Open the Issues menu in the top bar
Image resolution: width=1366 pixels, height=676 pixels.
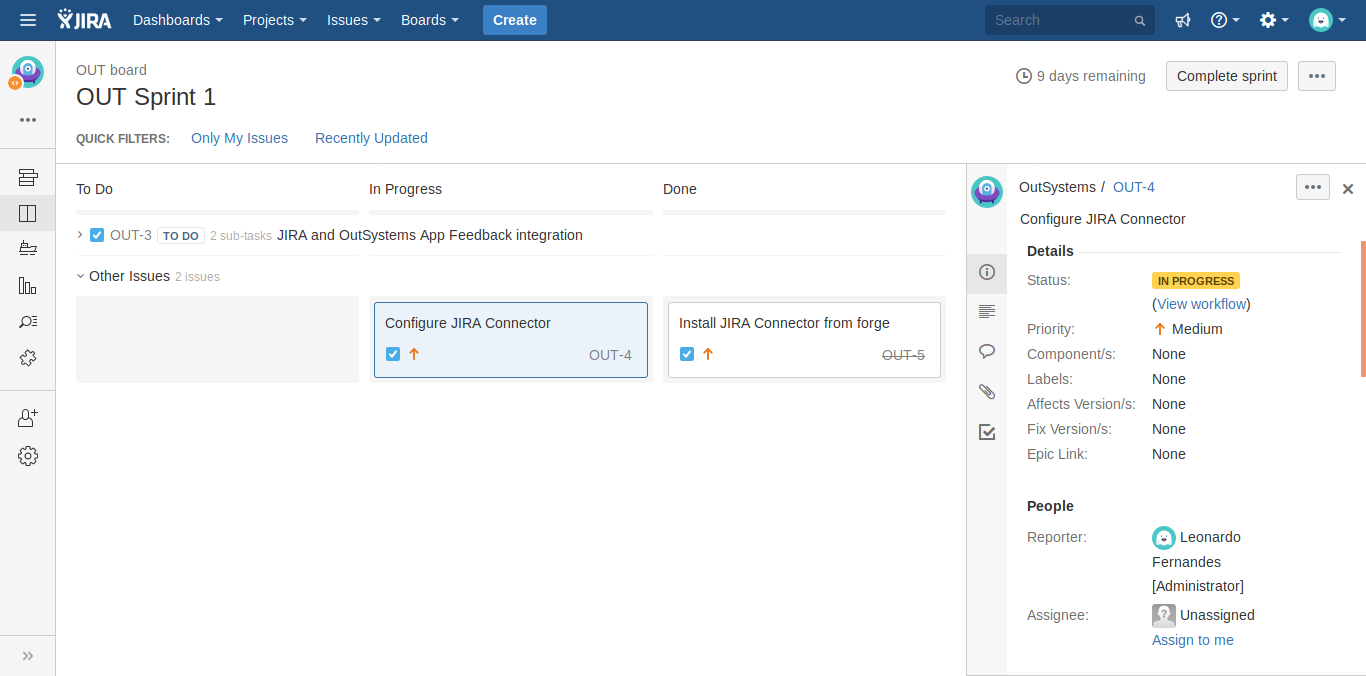(x=353, y=20)
